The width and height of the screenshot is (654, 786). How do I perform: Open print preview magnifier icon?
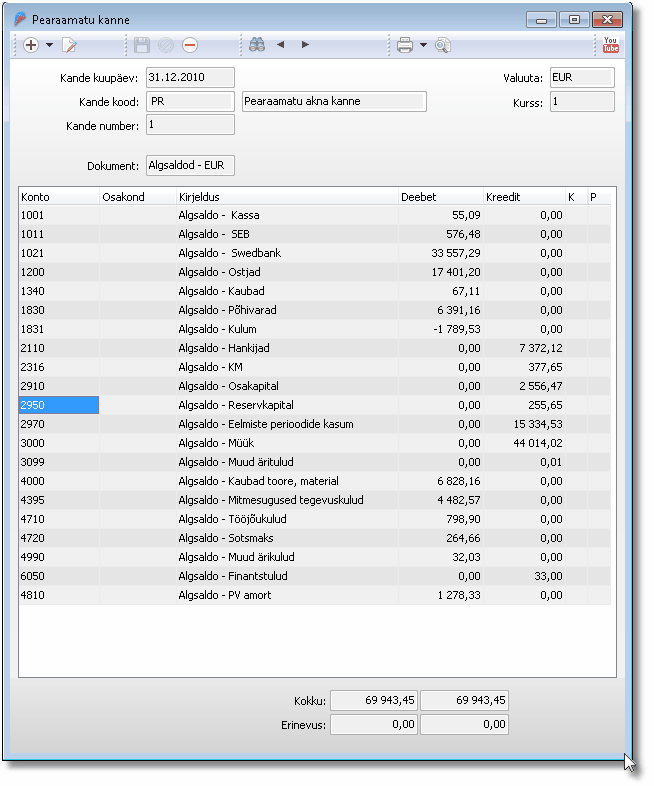coord(443,45)
